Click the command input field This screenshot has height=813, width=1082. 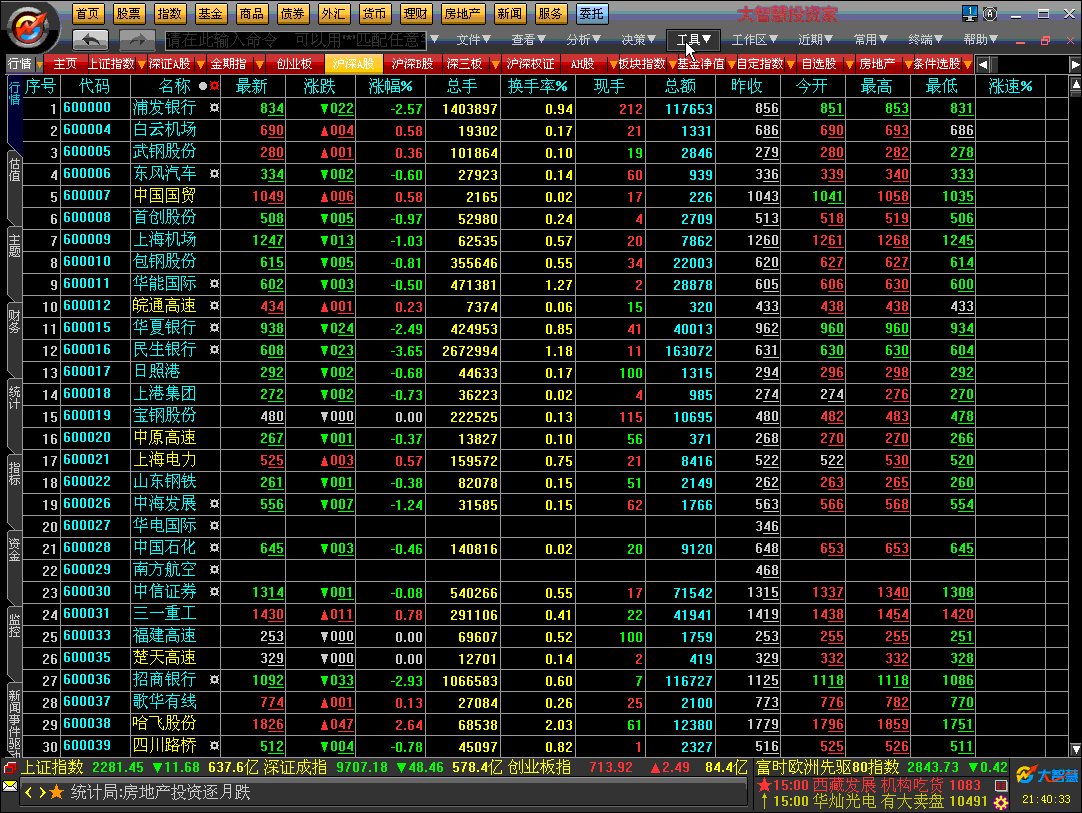[296, 40]
